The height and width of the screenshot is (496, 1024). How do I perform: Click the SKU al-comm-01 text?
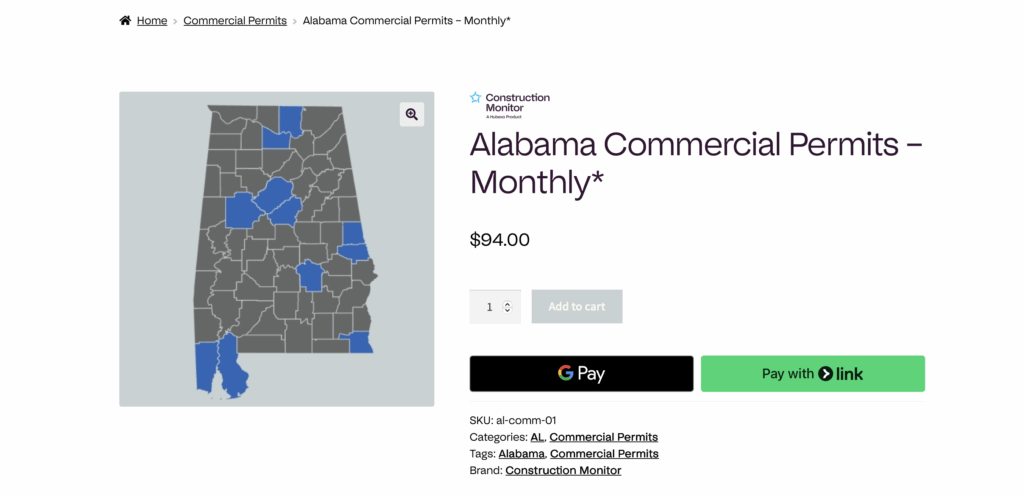tap(520, 421)
